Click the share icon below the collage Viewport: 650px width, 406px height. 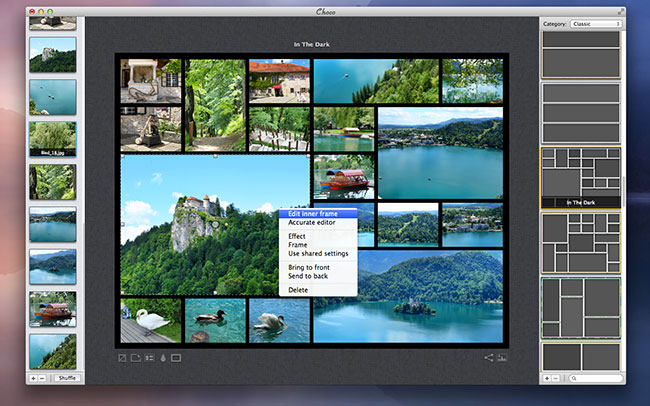(x=489, y=357)
